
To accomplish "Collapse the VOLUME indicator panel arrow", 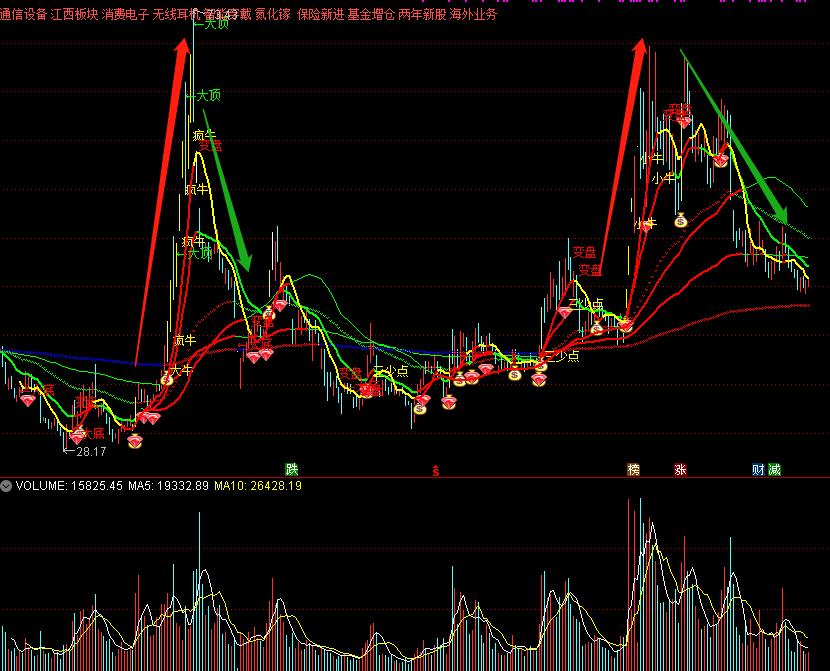I will pos(7,486).
